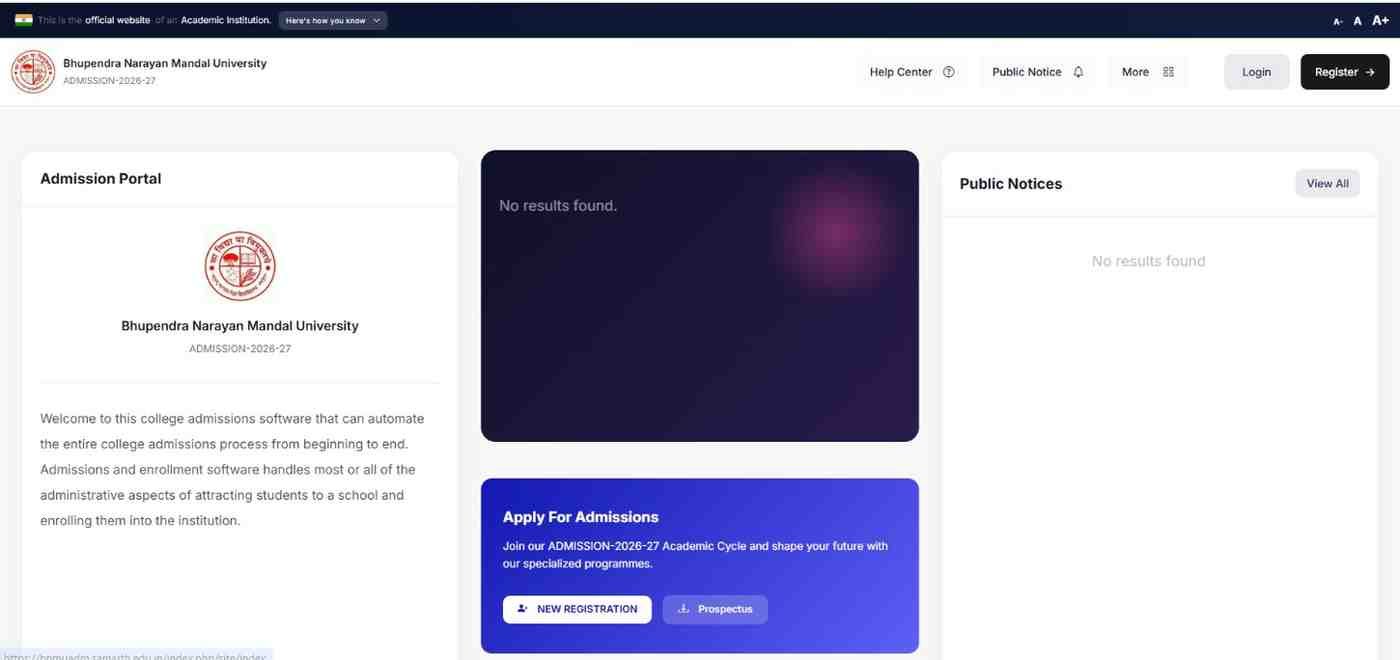Click the Register button

pos(1345,72)
